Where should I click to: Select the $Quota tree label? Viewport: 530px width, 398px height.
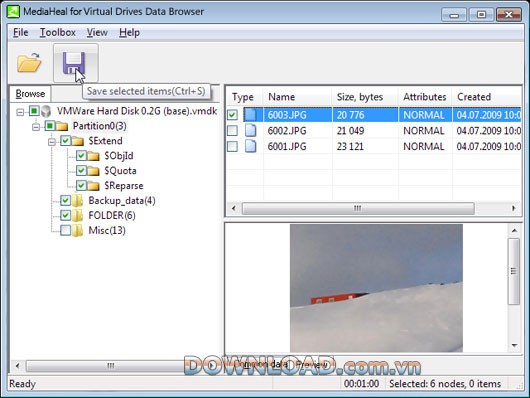coord(120,171)
